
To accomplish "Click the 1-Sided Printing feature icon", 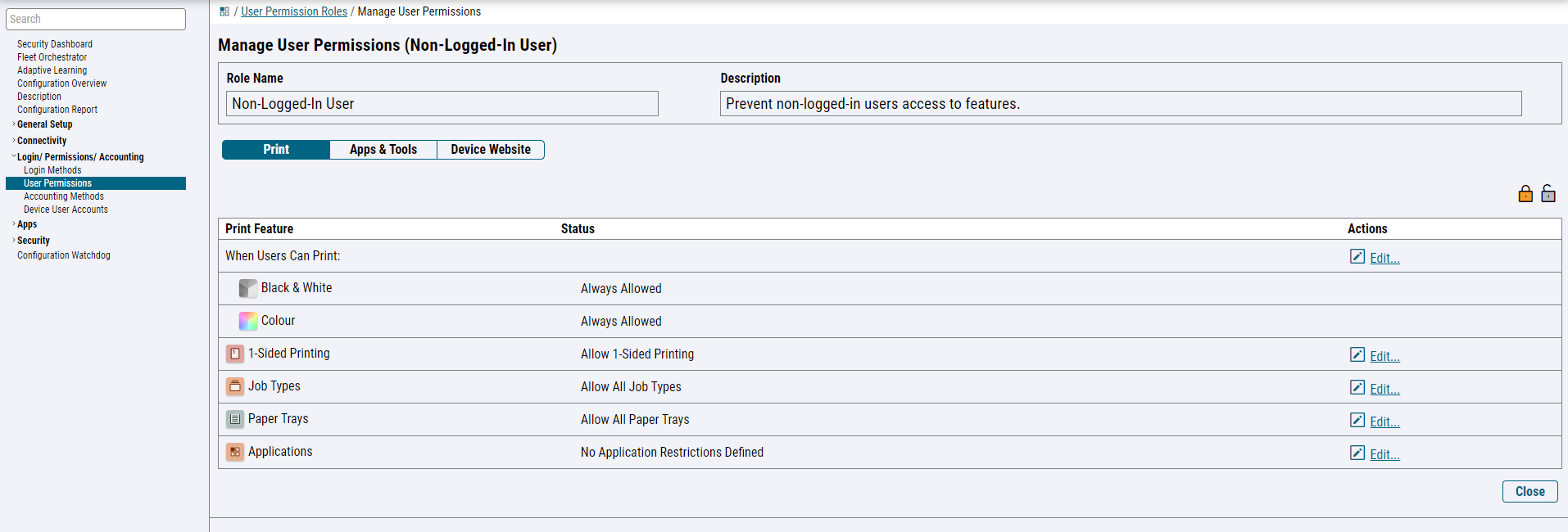I will pos(235,354).
